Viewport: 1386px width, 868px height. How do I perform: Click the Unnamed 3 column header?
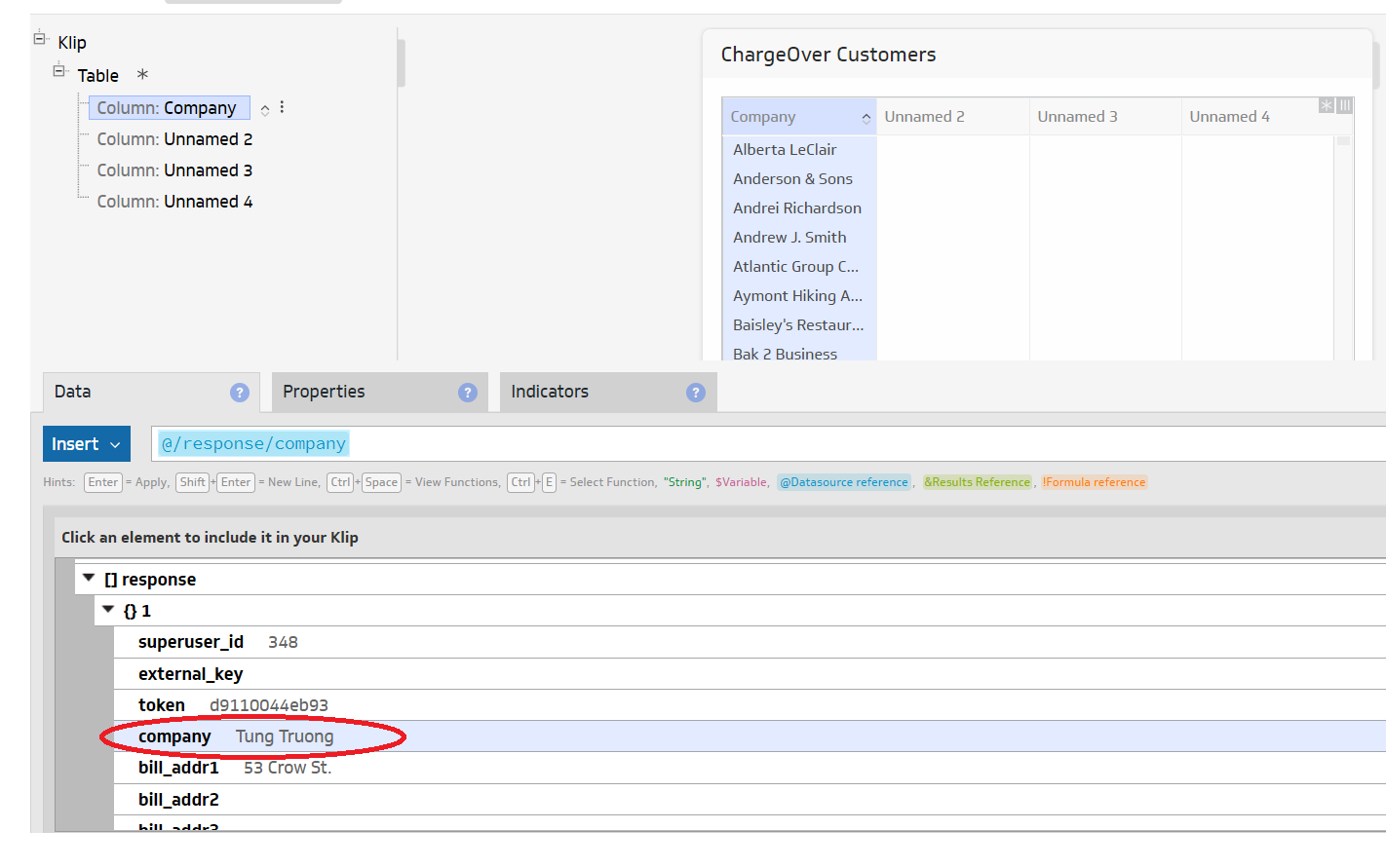[x=1105, y=117]
